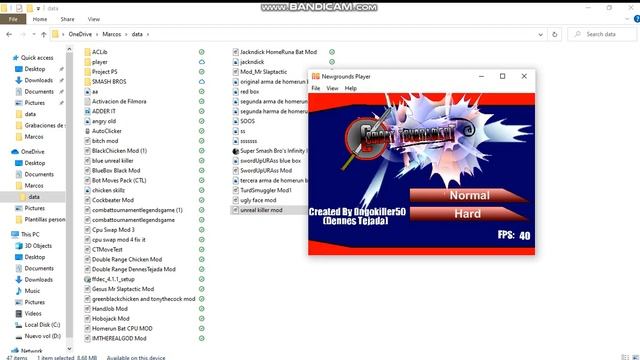This screenshot has height=360, width=640.
Task: Click navigation pane scrollbar down arrow
Action: click(x=69, y=349)
